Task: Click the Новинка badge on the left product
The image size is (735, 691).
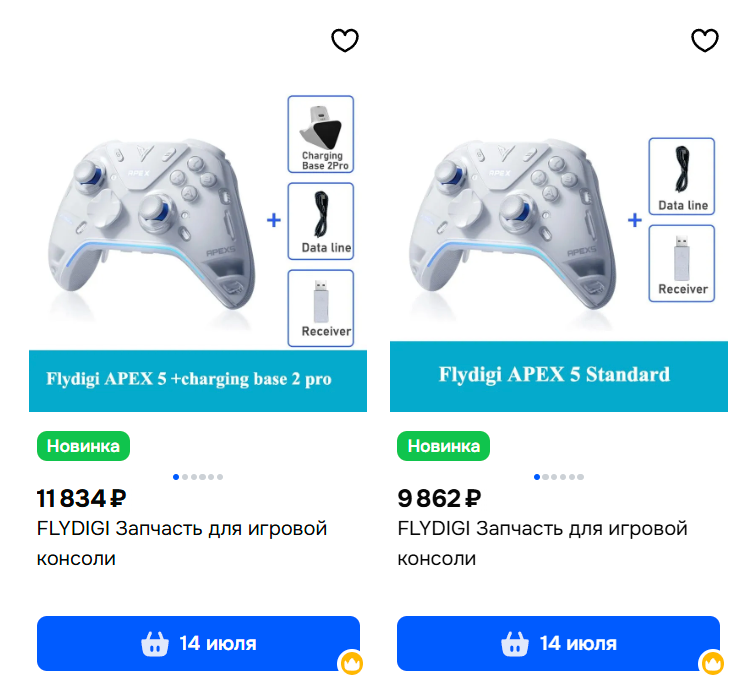Action: (83, 446)
